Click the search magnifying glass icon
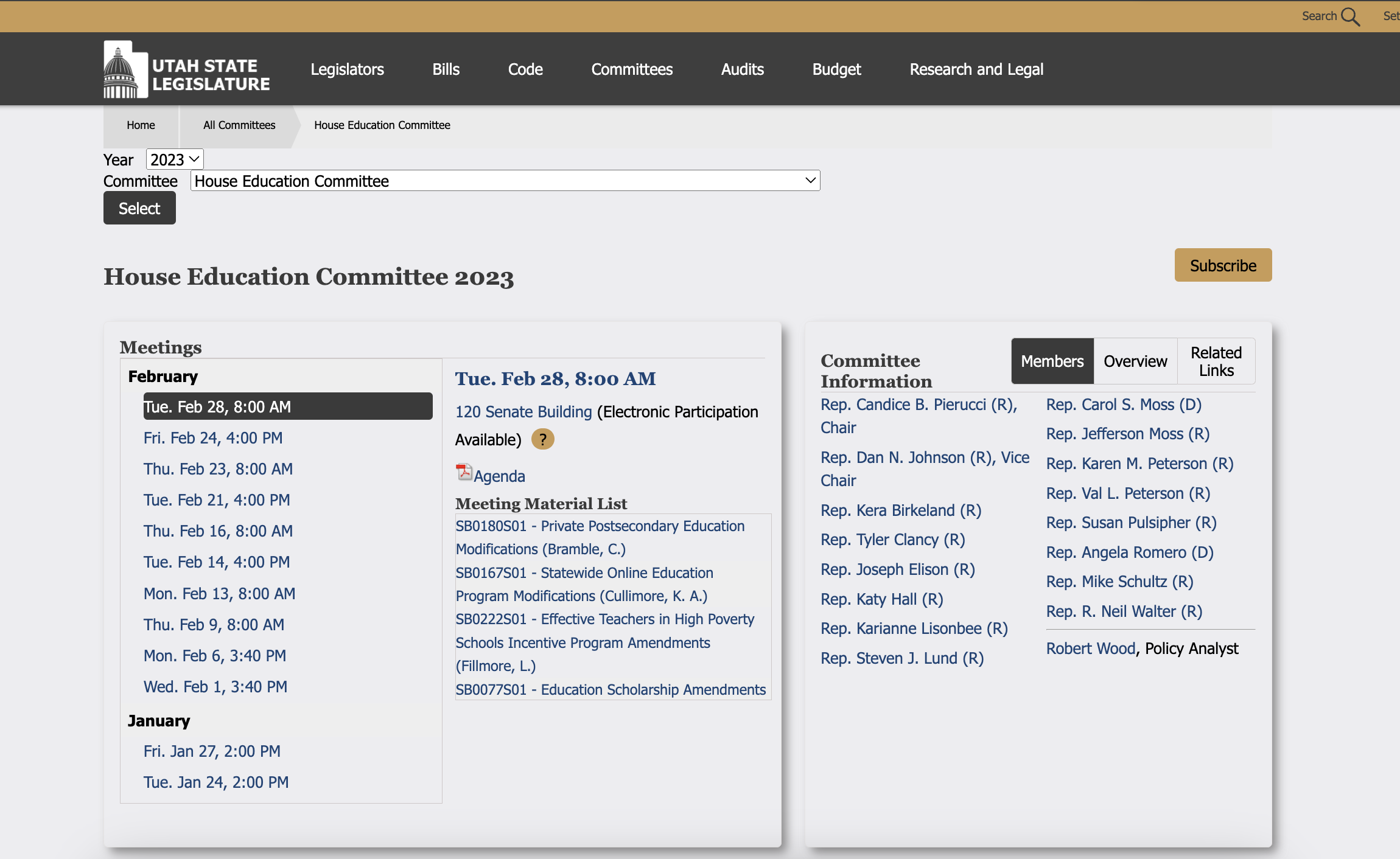The width and height of the screenshot is (1400, 859). [x=1350, y=16]
